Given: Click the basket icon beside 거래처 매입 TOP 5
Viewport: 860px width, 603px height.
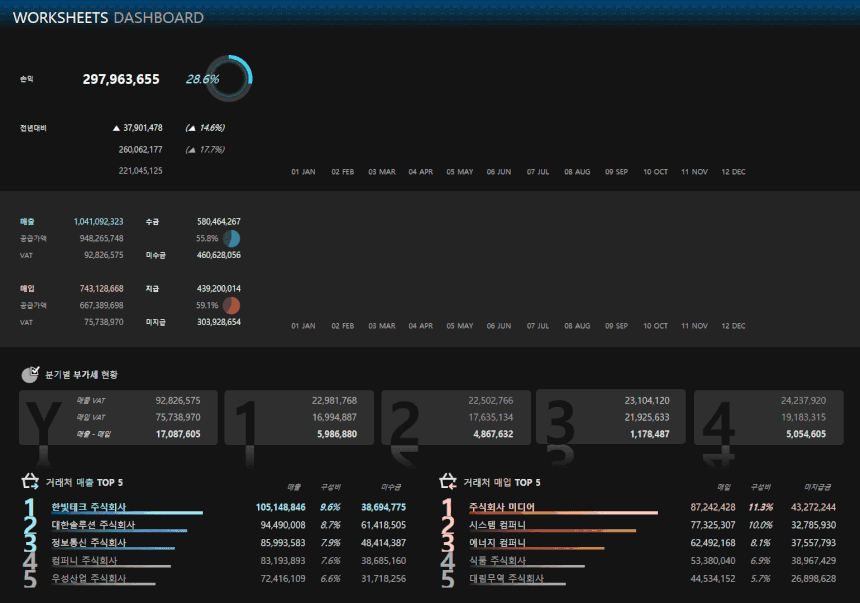Looking at the screenshot, I should pyautogui.click(x=449, y=482).
